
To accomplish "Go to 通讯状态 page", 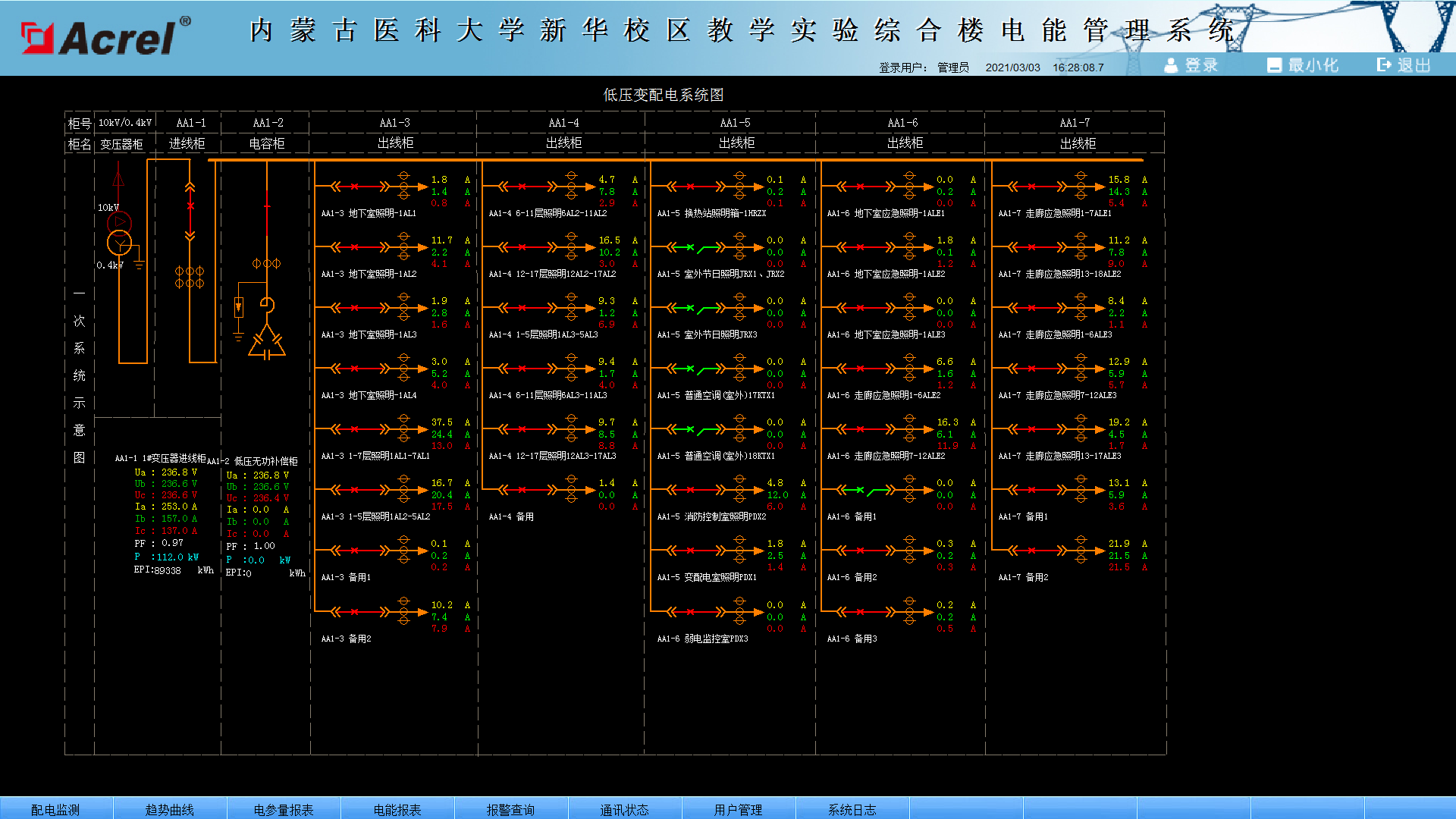I will pyautogui.click(x=624, y=809).
